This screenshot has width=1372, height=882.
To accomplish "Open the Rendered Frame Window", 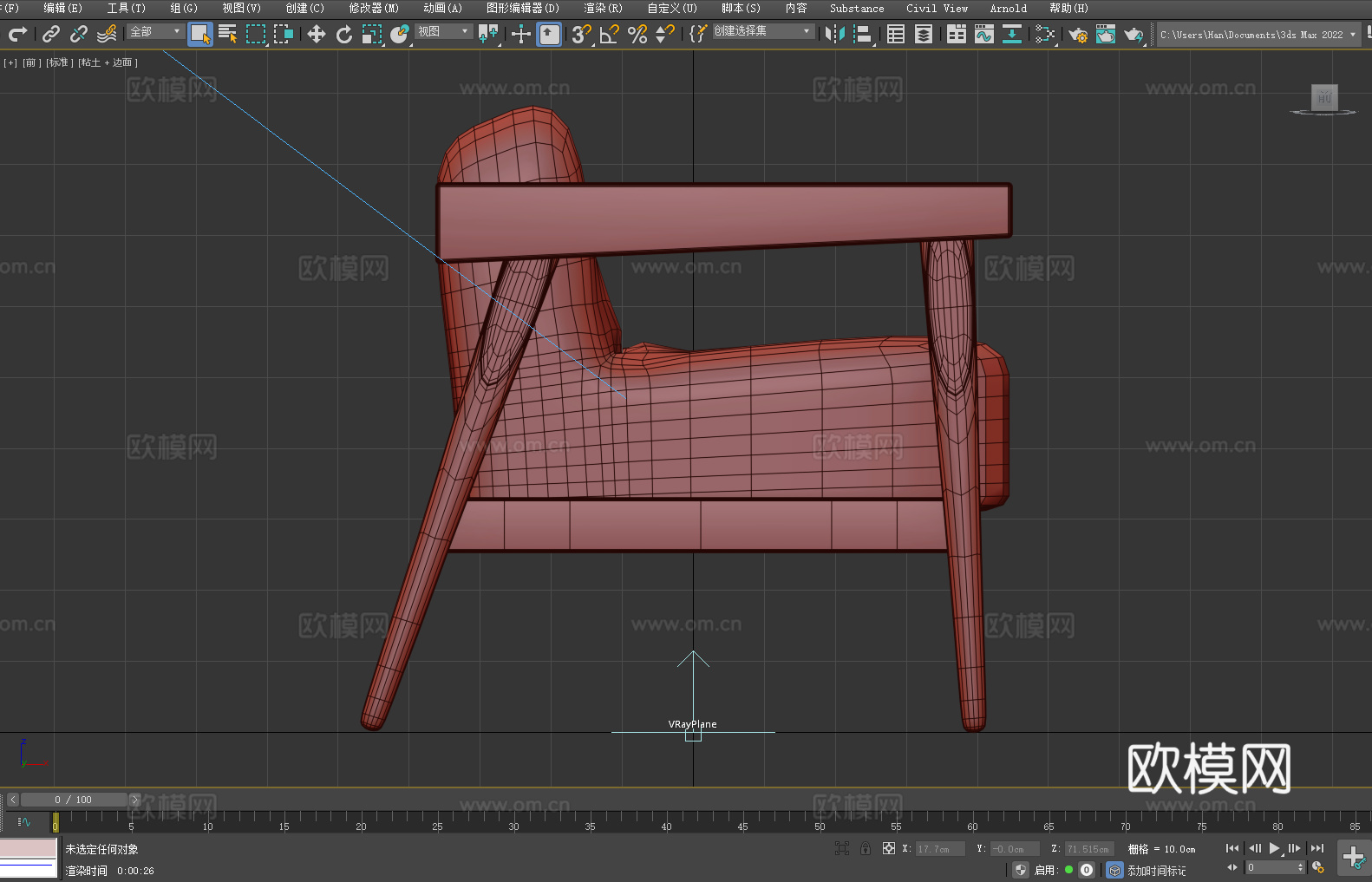I will click(x=1106, y=34).
